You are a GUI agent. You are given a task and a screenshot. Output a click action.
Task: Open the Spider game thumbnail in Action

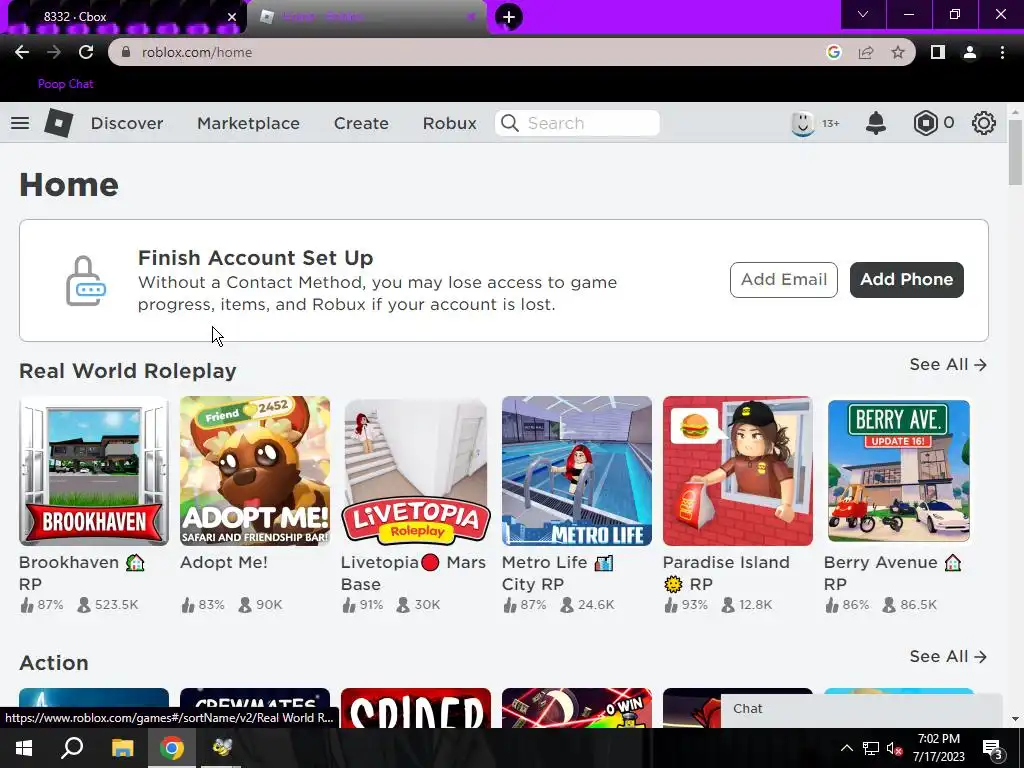tap(416, 708)
